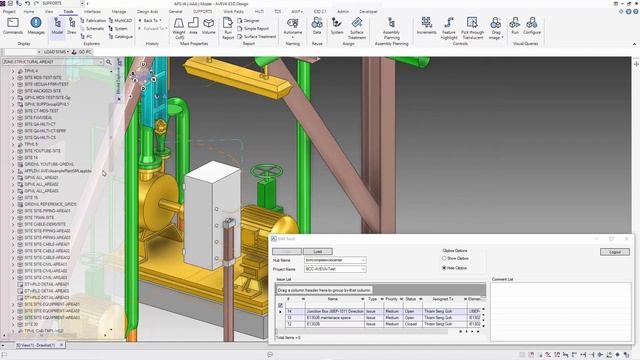Open Assembly Planning tool
The width and height of the screenshot is (640, 360).
tap(391, 28)
